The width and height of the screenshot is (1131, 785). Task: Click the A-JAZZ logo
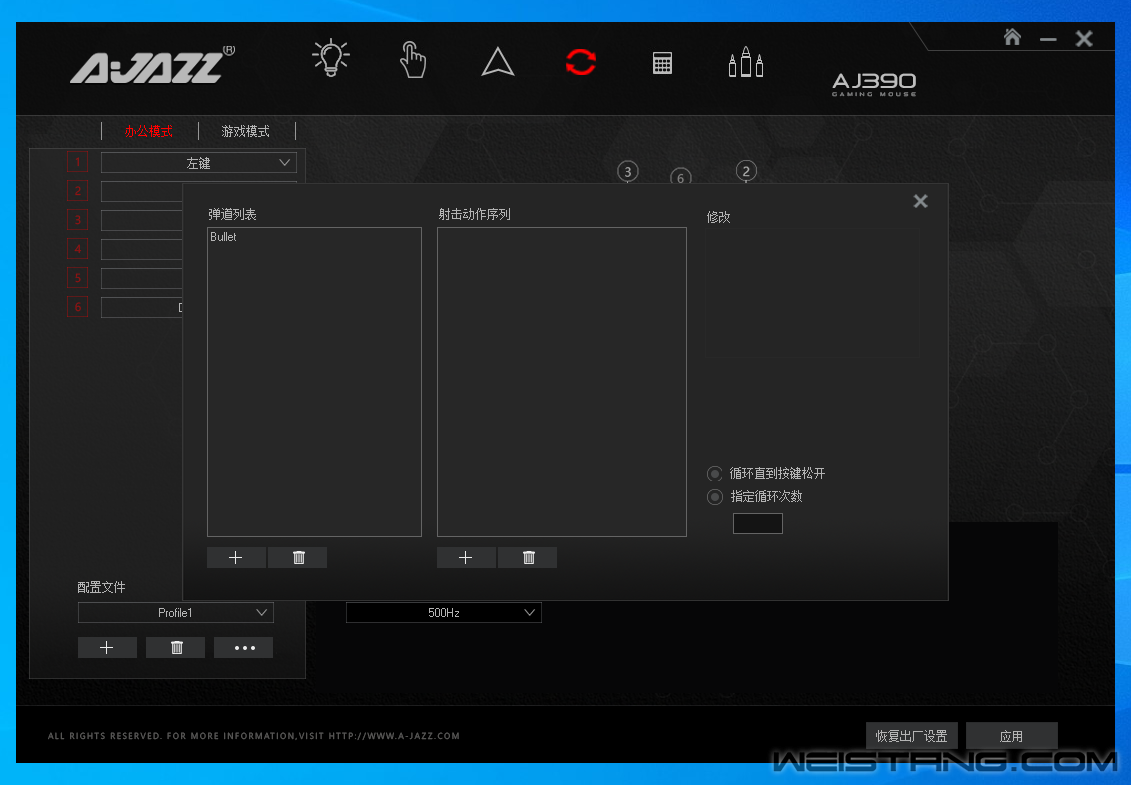point(152,66)
